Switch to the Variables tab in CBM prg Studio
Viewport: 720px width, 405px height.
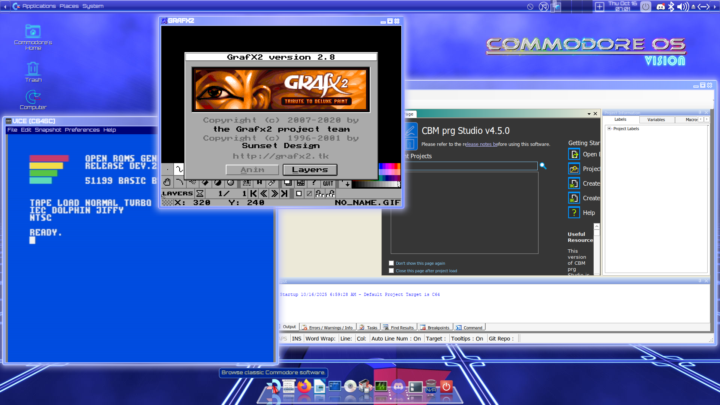[x=656, y=119]
